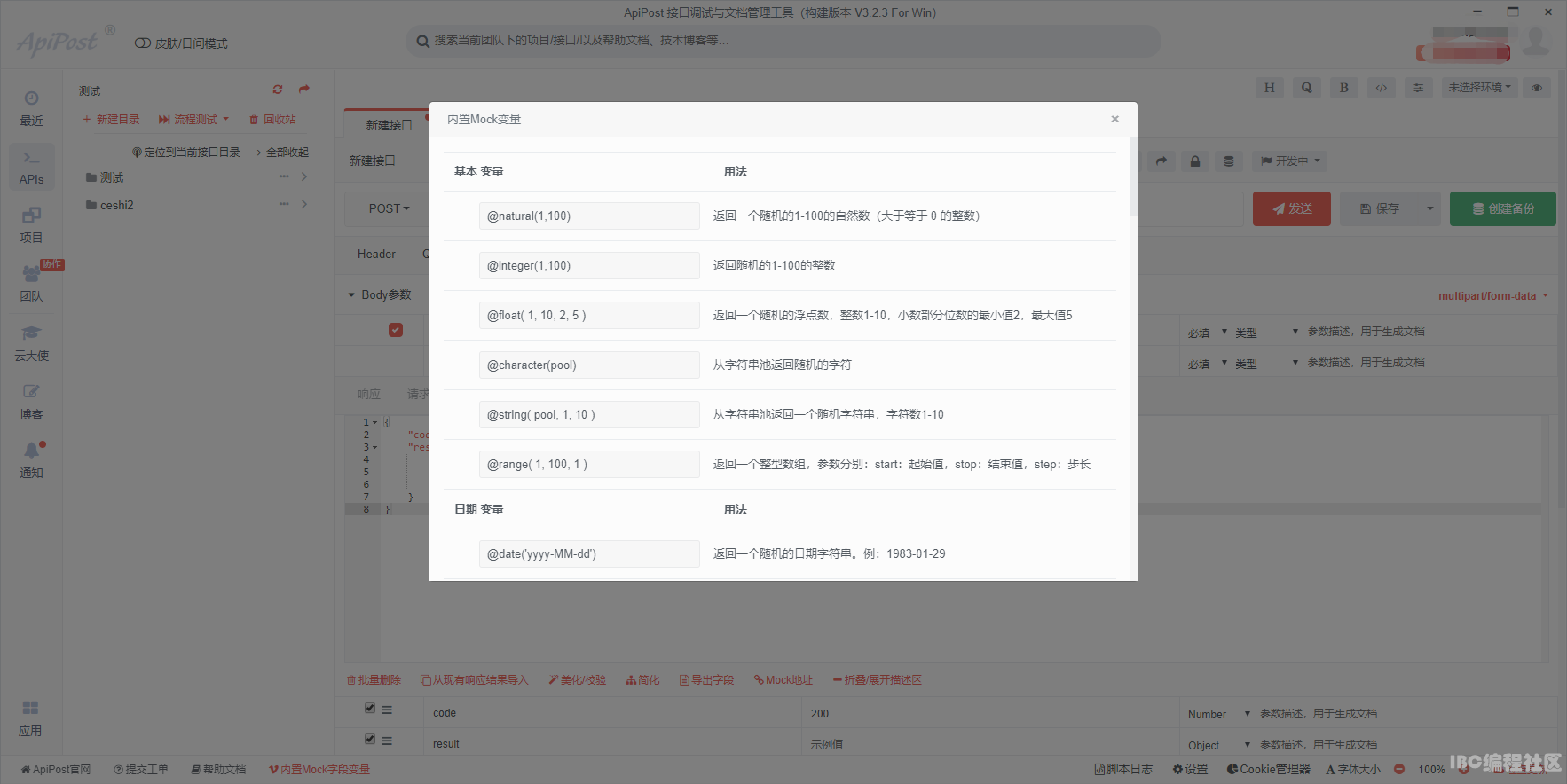The height and width of the screenshot is (784, 1567).
Task: Open 提交工单 submit ticket link
Action: click(141, 770)
